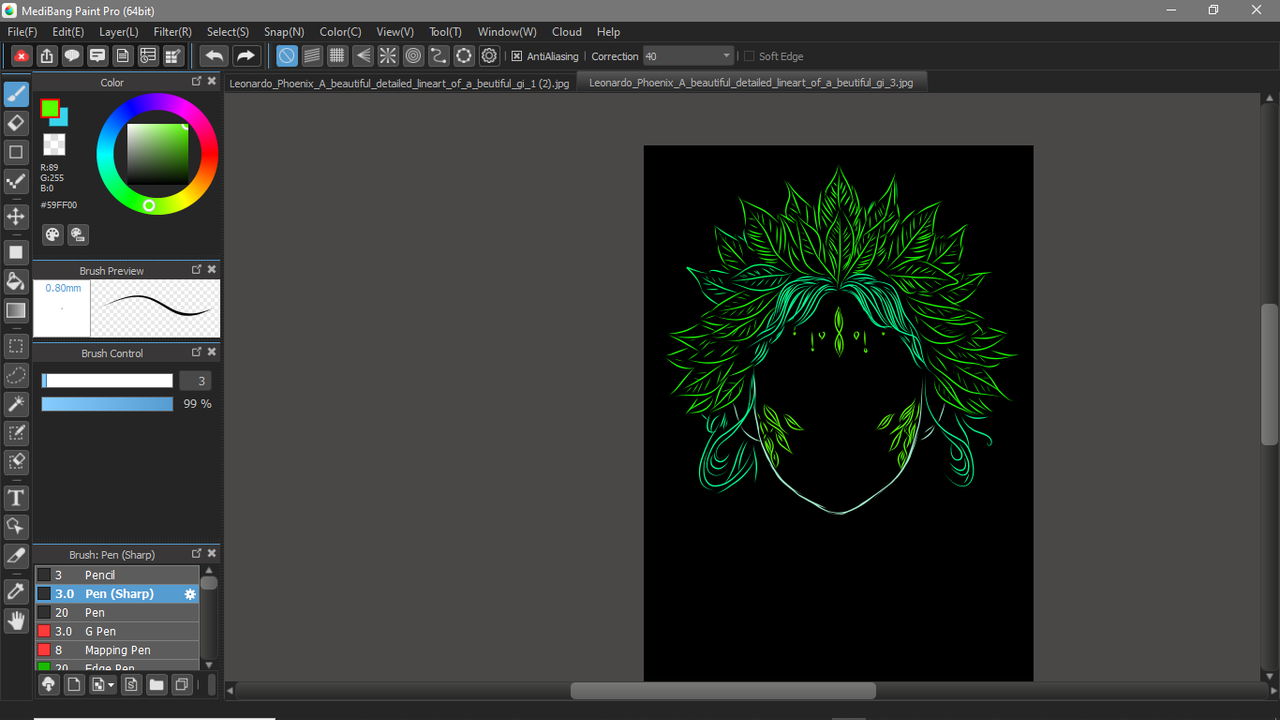
Task: Turn snap off with circle-slash icon
Action: pyautogui.click(x=287, y=56)
